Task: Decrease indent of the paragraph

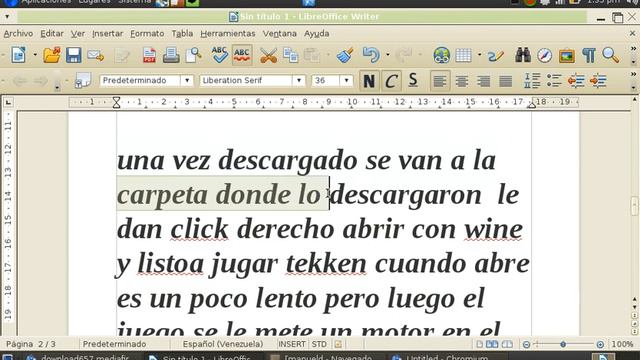Action: click(x=576, y=81)
